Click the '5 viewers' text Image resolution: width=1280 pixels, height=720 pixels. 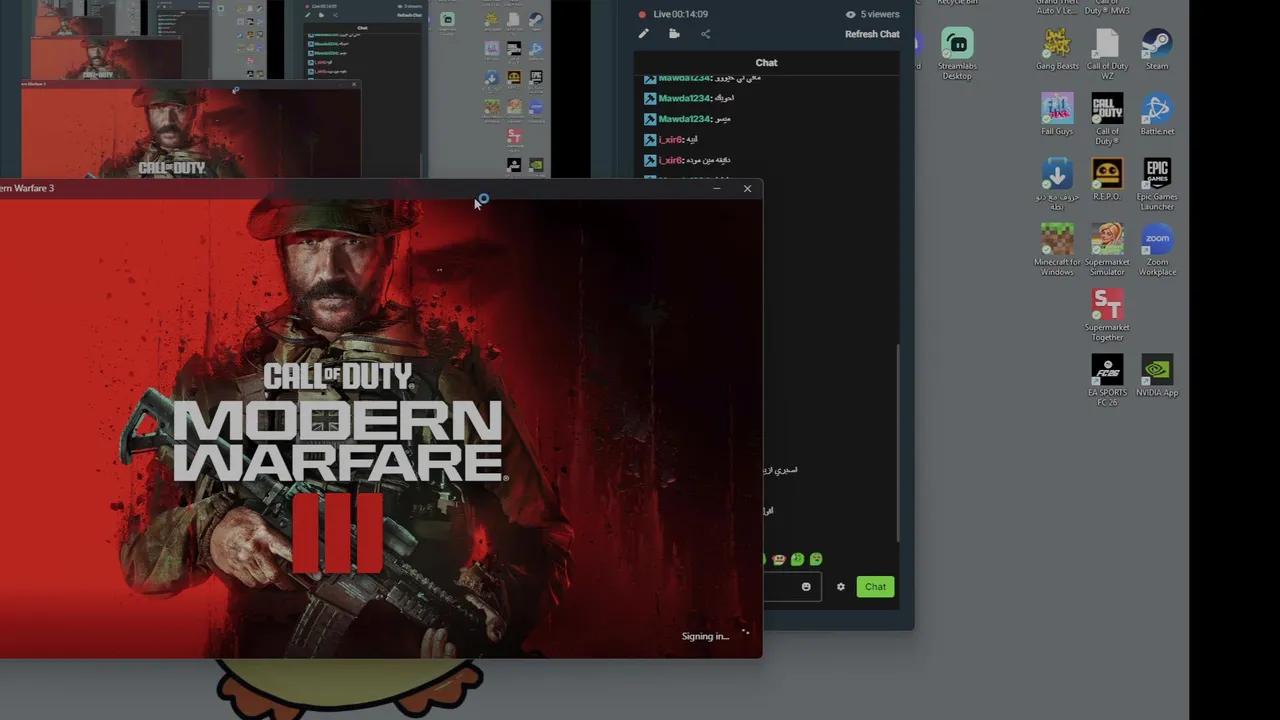click(x=880, y=14)
